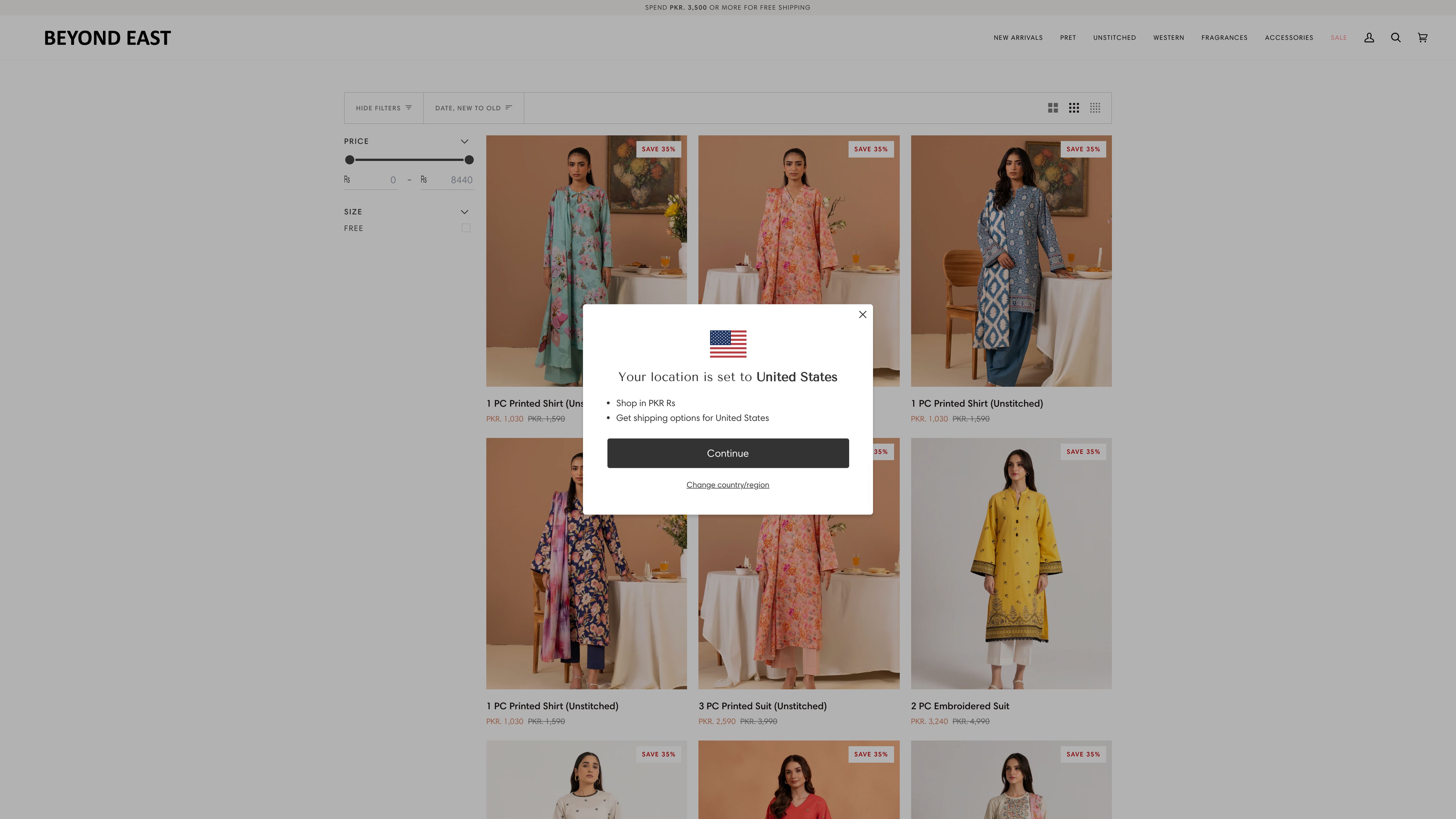
Task: Open the account profile icon
Action: point(1369,38)
